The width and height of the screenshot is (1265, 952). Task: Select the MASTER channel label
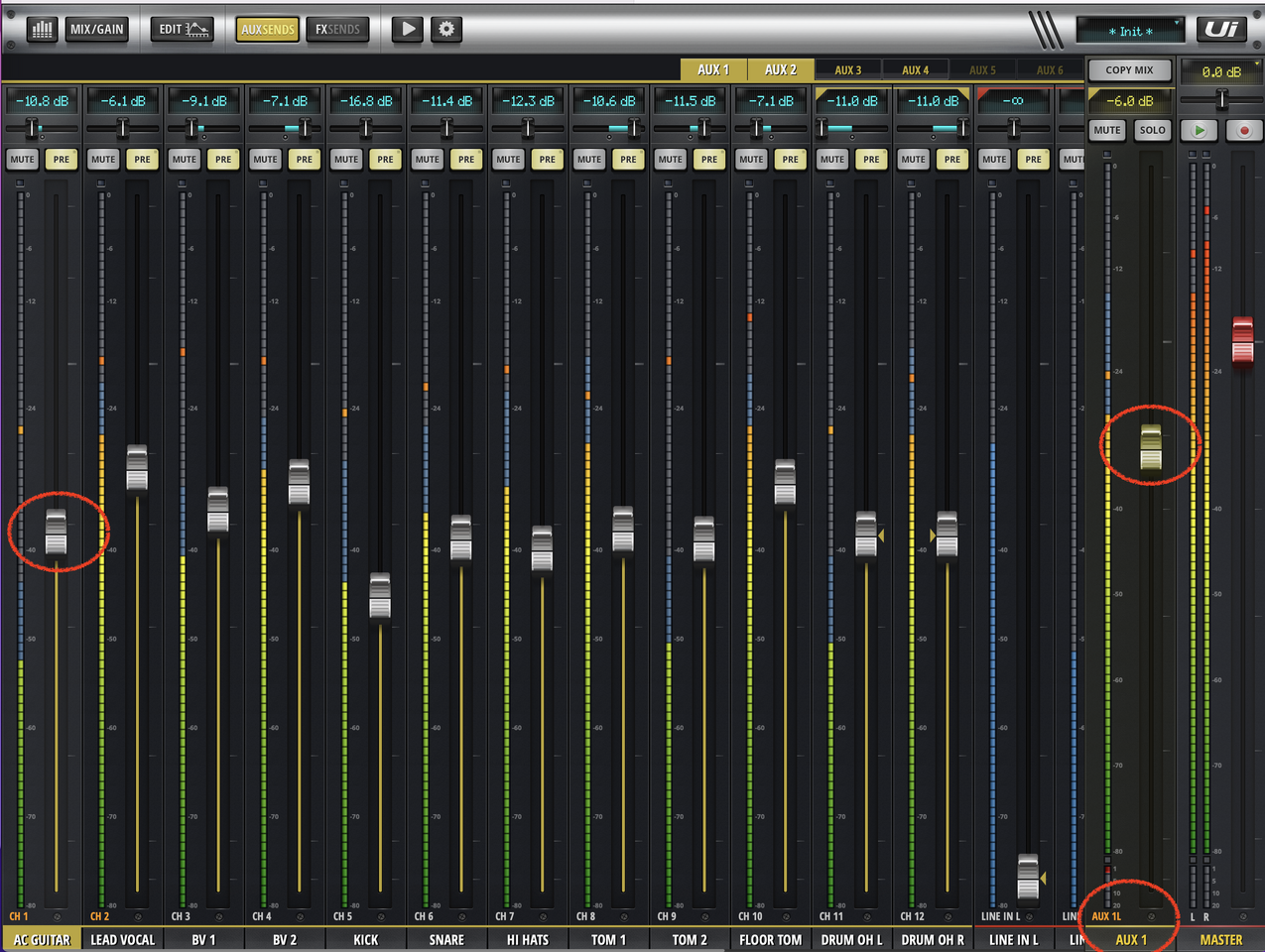pos(1221,939)
